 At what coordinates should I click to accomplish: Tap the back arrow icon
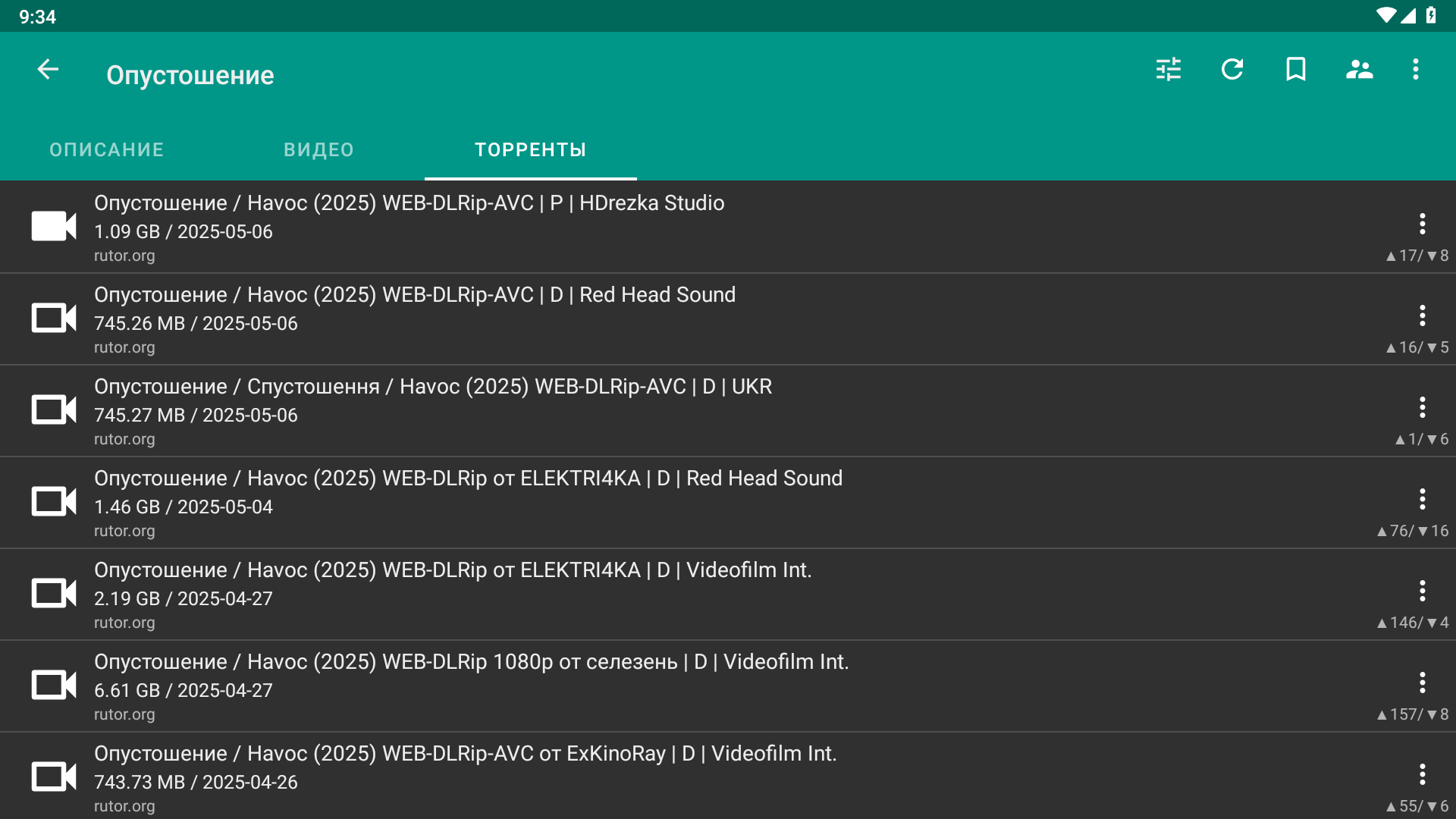tap(48, 70)
